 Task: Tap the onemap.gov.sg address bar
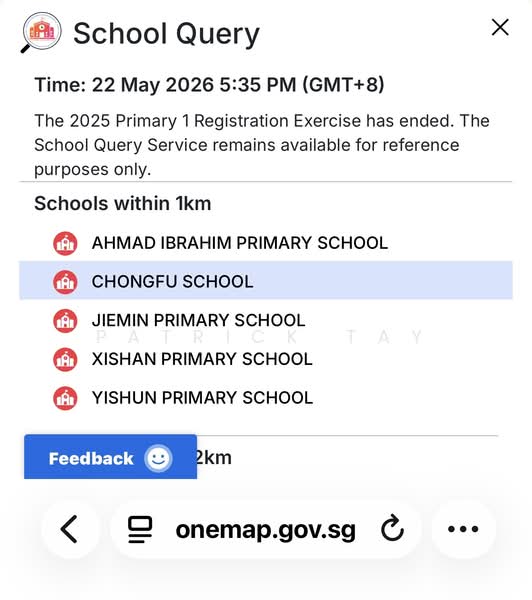point(266,530)
